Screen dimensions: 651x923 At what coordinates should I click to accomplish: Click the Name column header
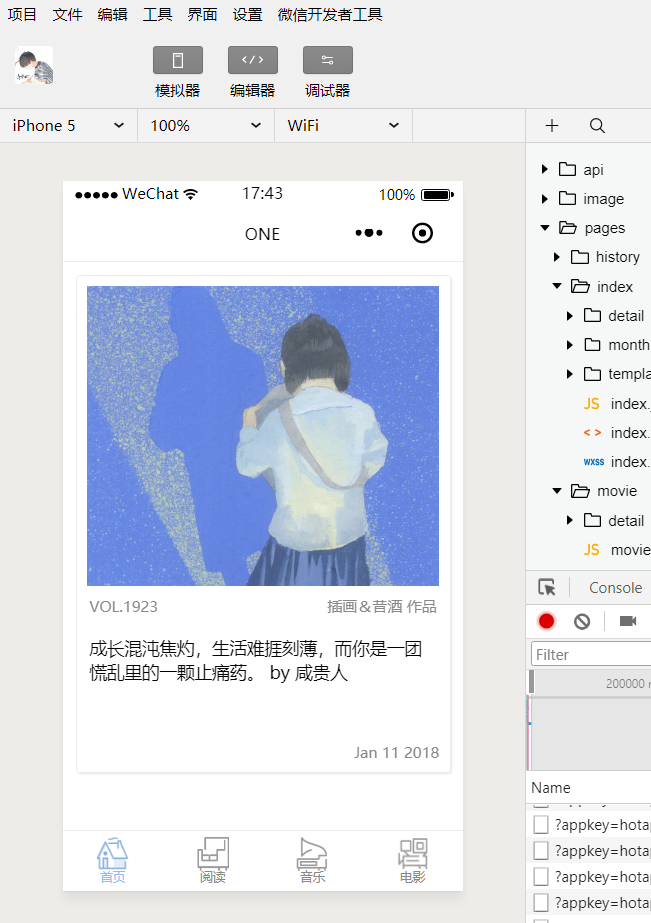551,788
